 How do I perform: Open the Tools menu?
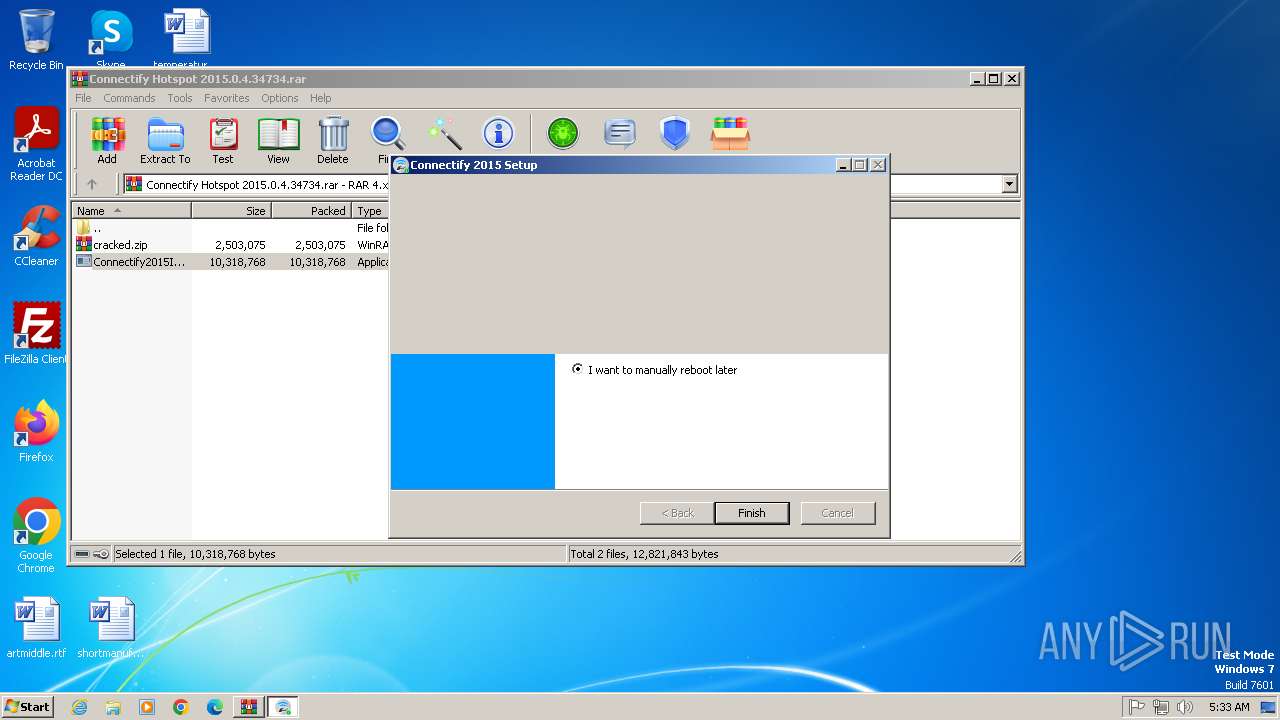pyautogui.click(x=180, y=98)
